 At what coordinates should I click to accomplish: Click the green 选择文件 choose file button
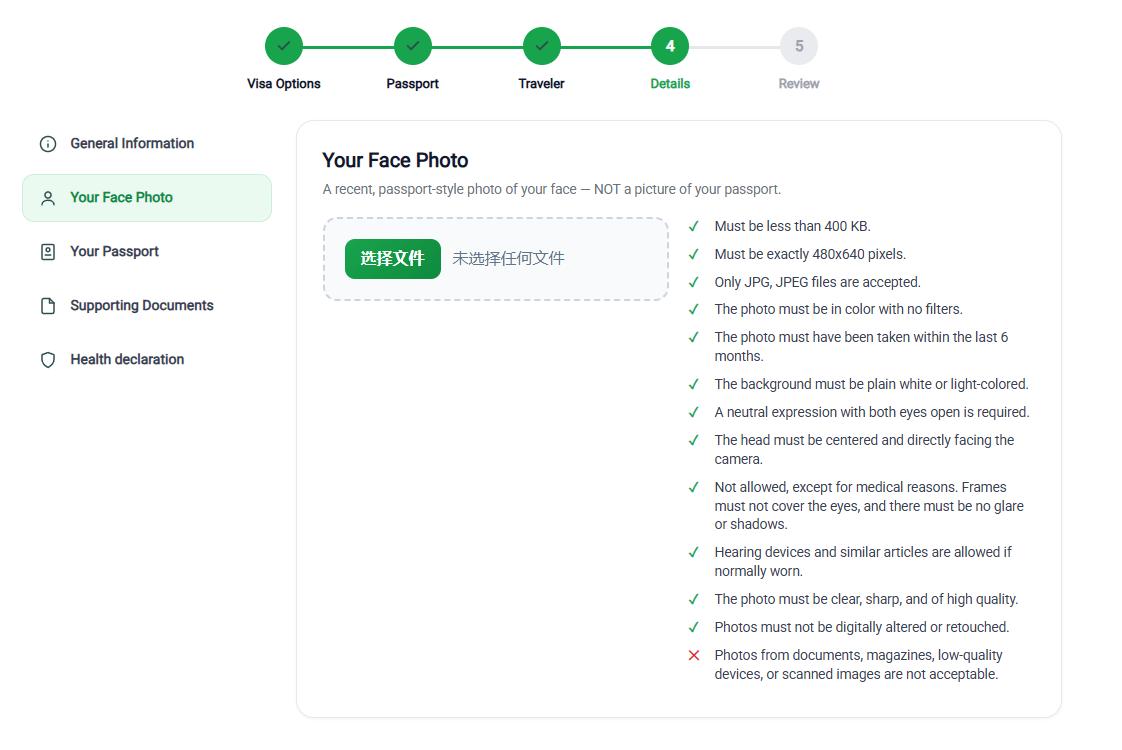tap(393, 258)
